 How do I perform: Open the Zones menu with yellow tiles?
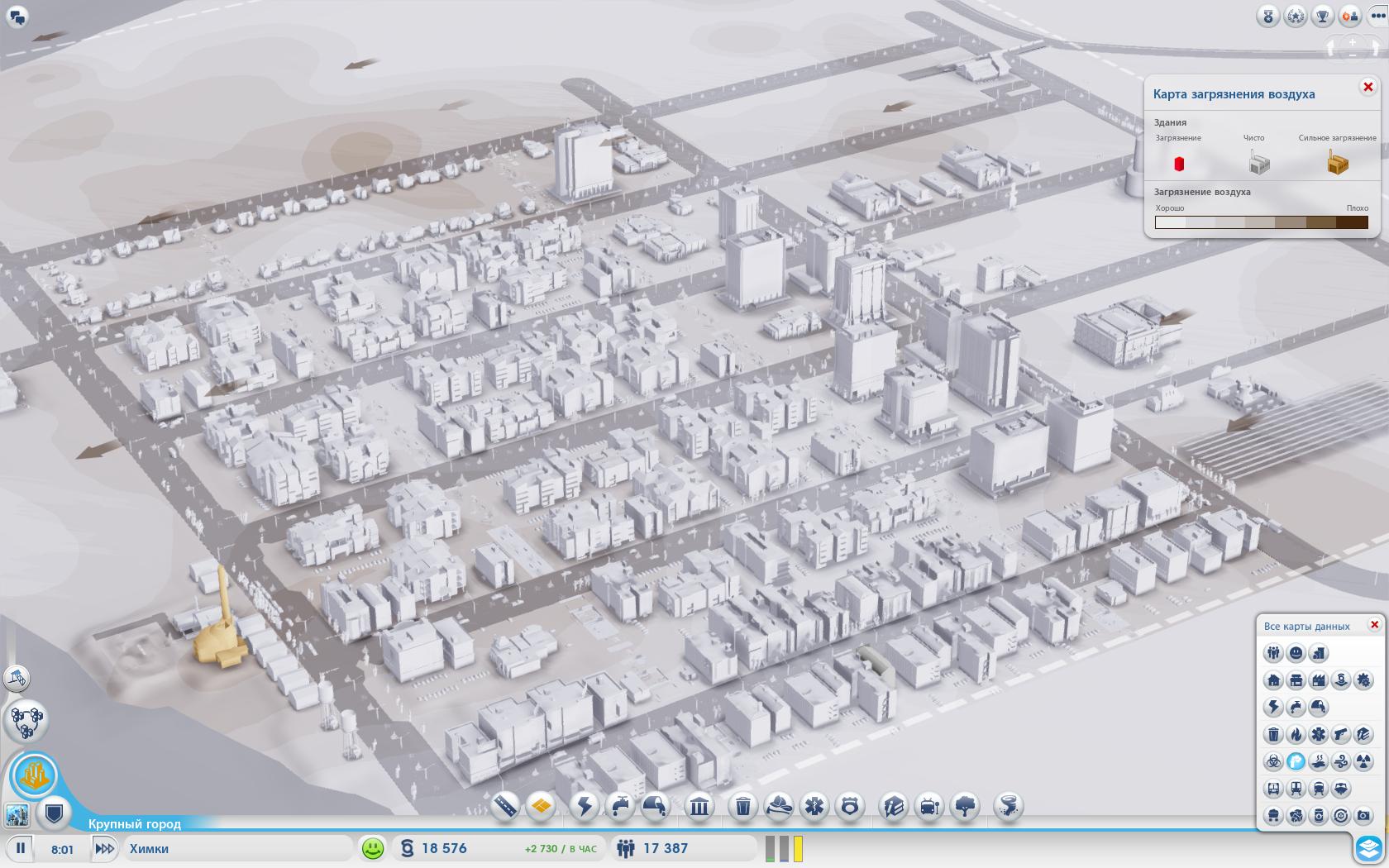coord(541,806)
